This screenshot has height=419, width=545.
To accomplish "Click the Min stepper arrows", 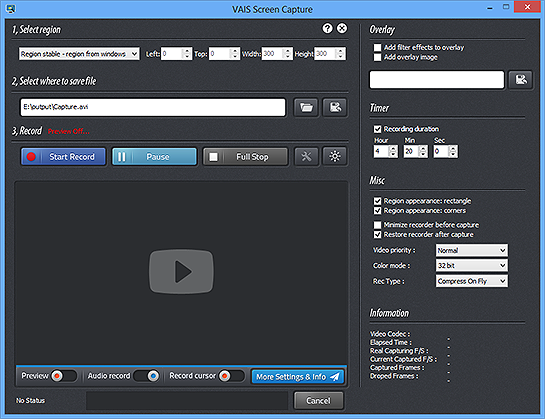I will (423, 151).
